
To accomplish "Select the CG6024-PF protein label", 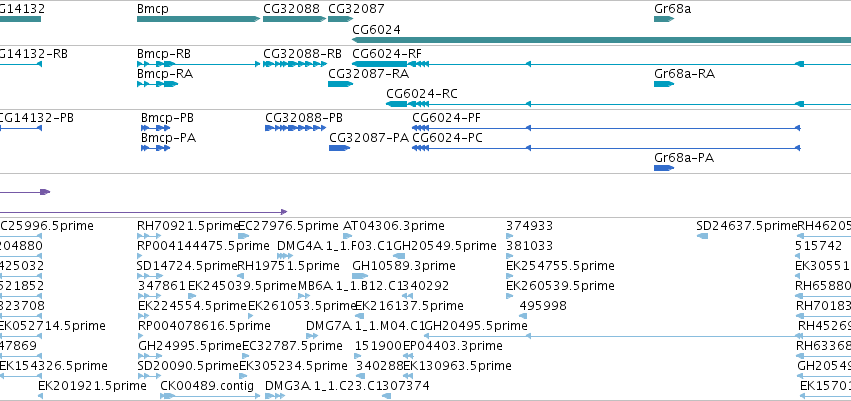I will click(x=447, y=118).
